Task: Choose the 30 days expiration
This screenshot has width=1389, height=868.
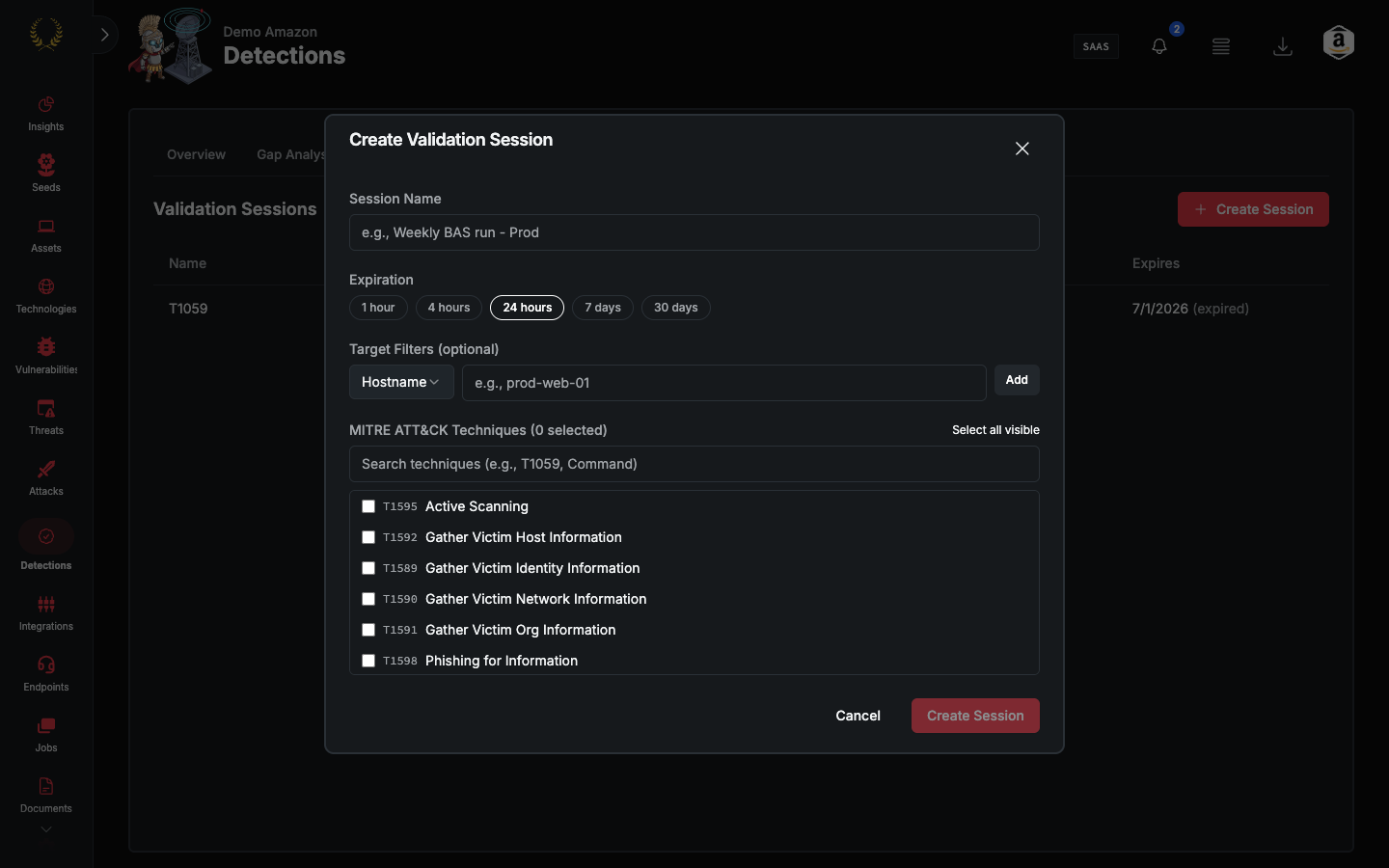Action: (676, 308)
